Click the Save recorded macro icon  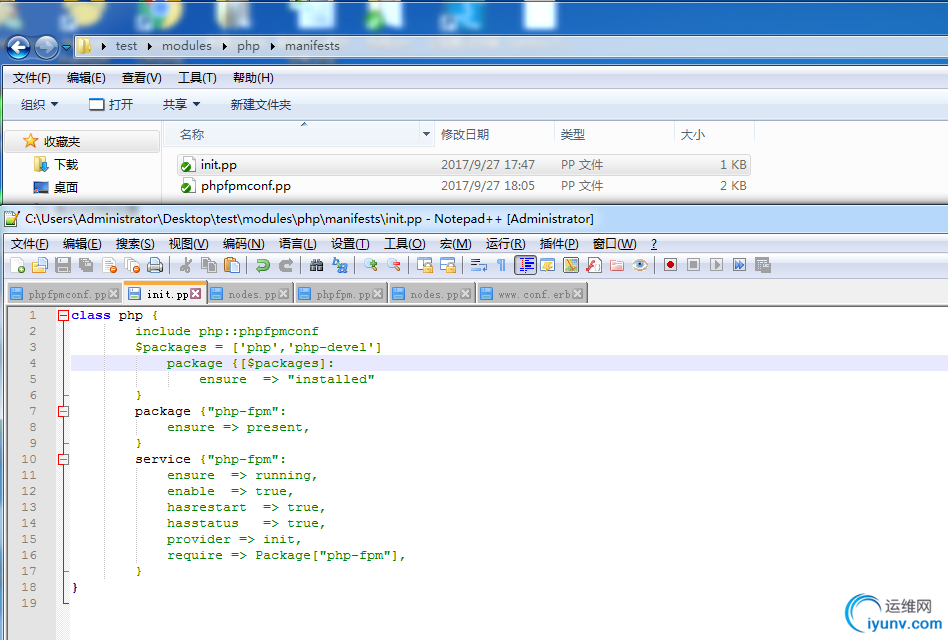pyautogui.click(x=762, y=265)
